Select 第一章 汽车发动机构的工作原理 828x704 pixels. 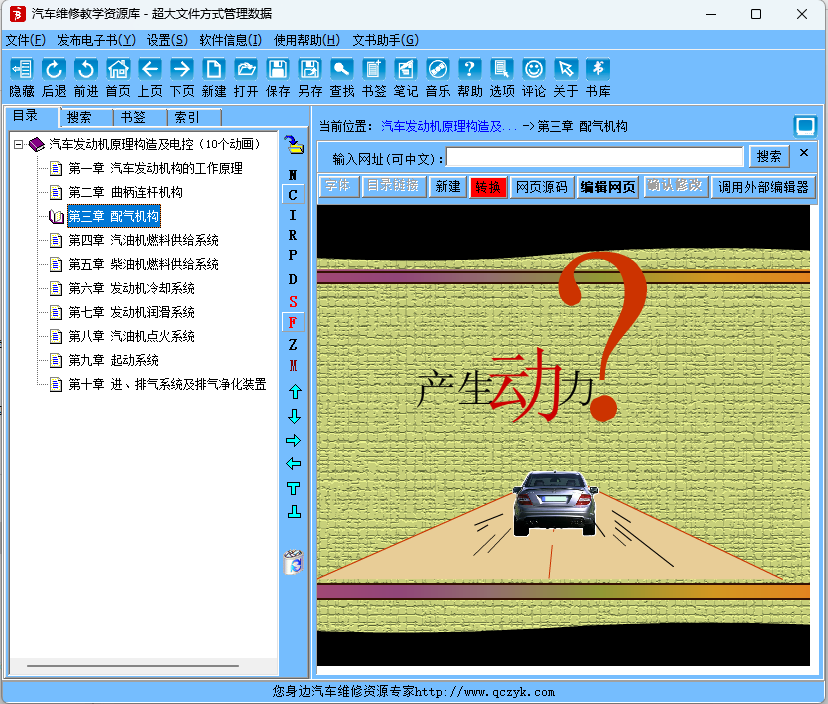pyautogui.click(x=155, y=168)
